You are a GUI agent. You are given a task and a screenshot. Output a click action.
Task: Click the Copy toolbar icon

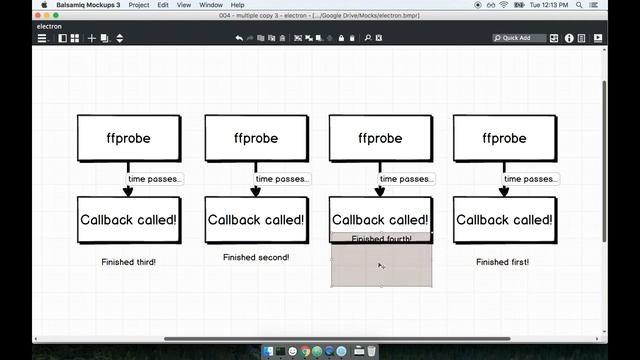click(260, 38)
